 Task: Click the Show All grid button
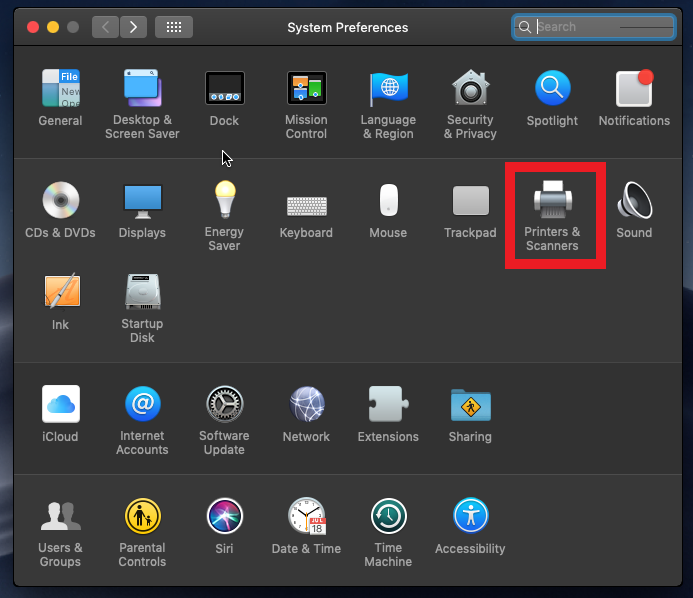point(173,27)
